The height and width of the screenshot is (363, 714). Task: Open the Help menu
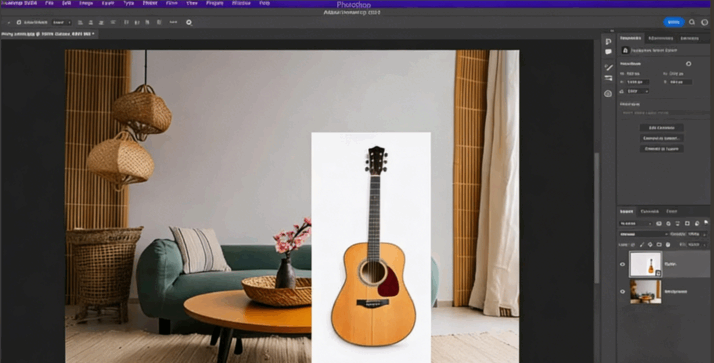(265, 3)
